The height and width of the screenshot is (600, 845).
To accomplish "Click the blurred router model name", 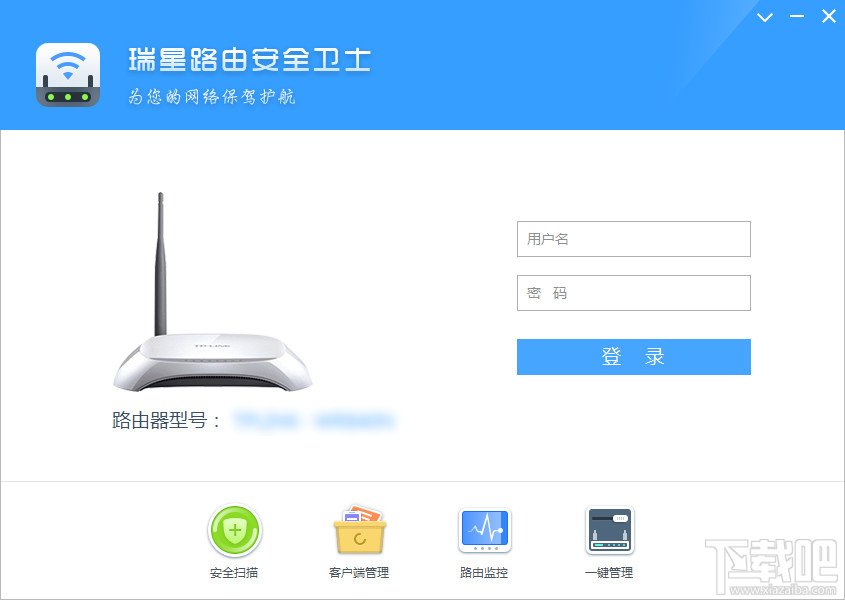I will click(x=314, y=420).
